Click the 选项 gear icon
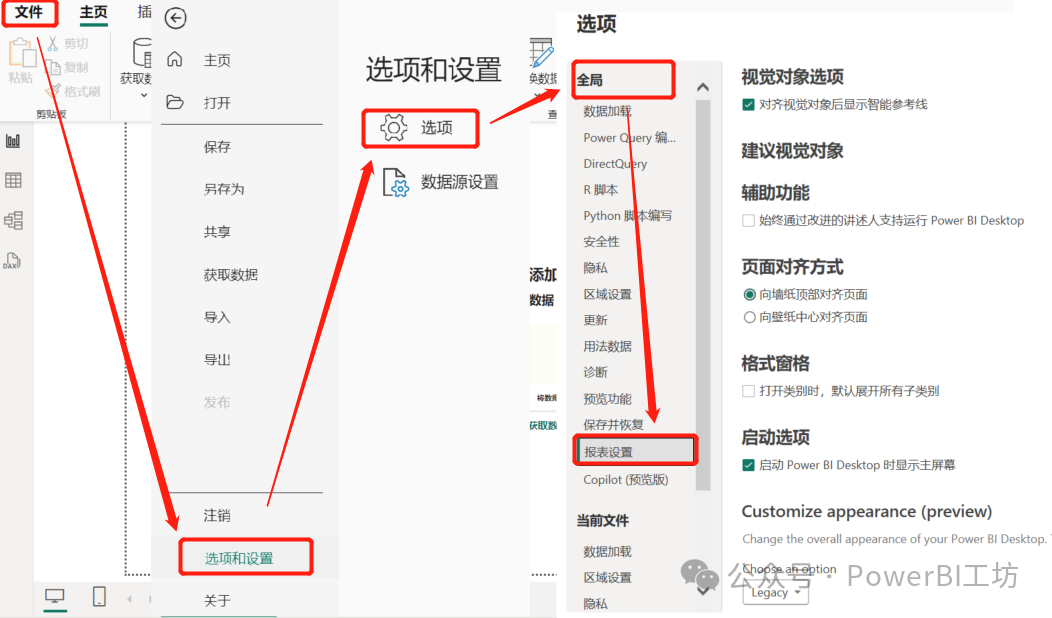The image size is (1052, 618). click(x=394, y=127)
